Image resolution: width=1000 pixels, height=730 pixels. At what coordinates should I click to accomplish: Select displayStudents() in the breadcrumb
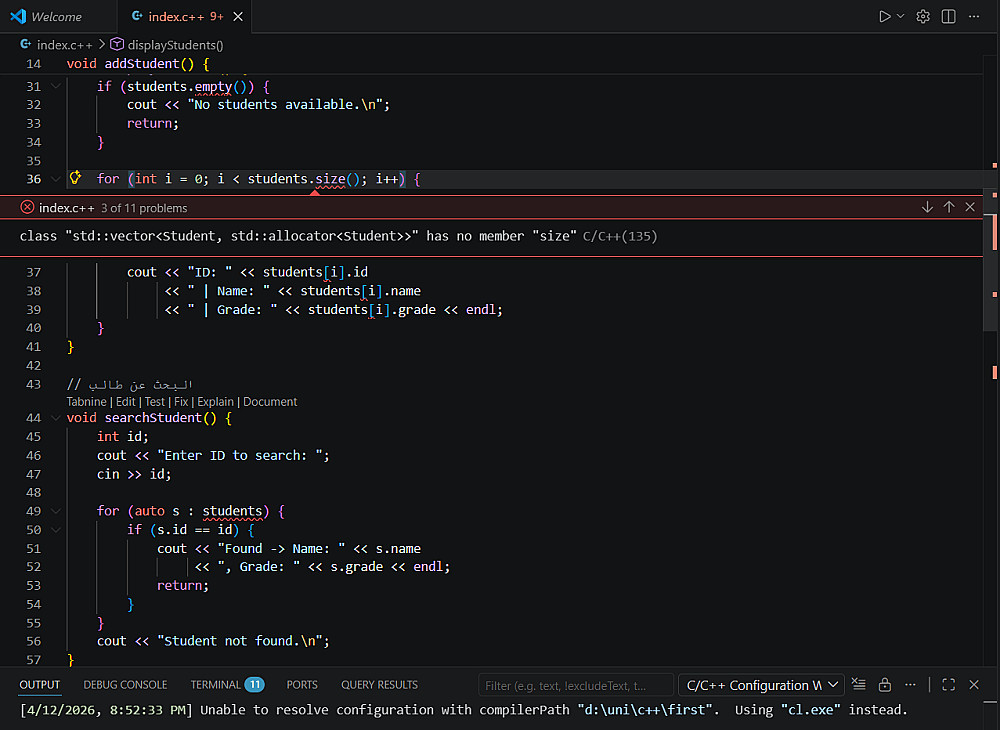coord(174,45)
